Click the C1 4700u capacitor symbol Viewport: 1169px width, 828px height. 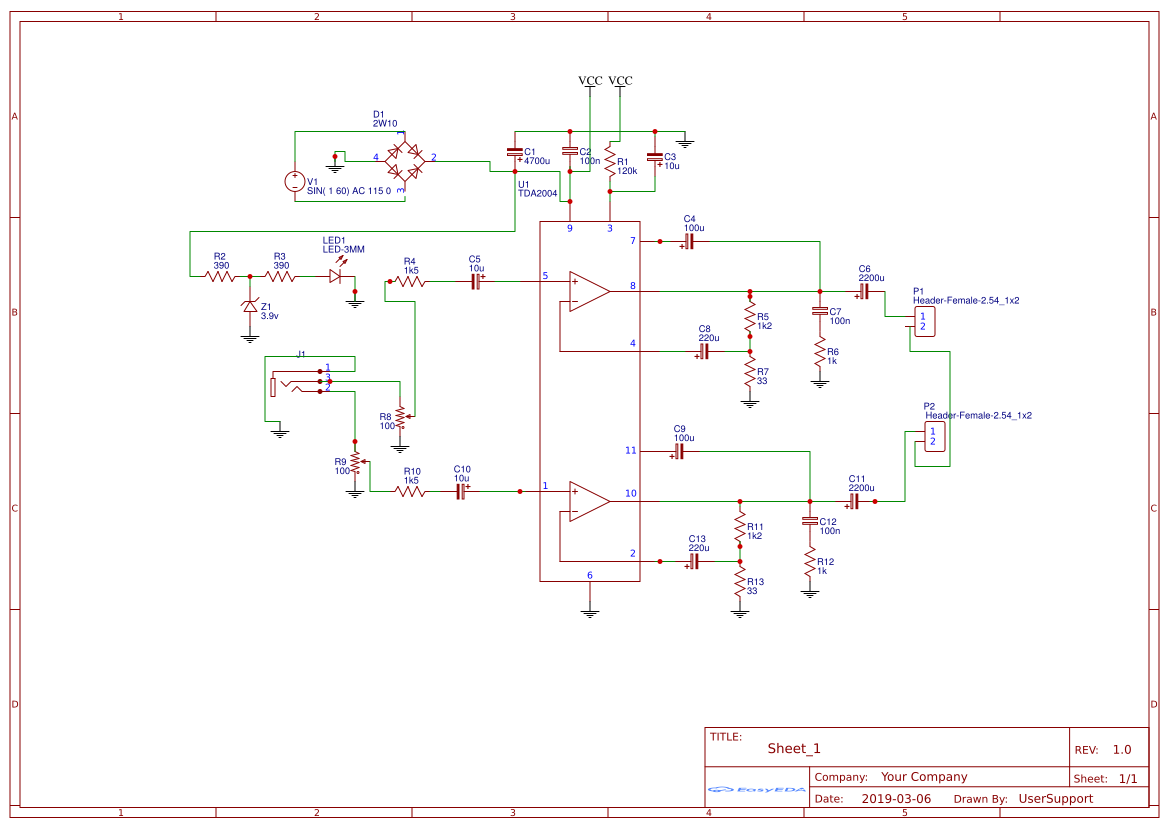click(514, 153)
